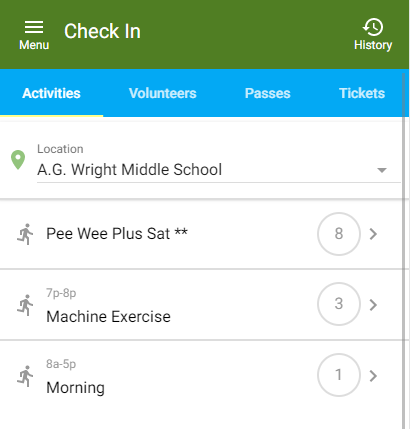410x429 pixels.
Task: Click the circled count 8 badge
Action: (x=339, y=234)
